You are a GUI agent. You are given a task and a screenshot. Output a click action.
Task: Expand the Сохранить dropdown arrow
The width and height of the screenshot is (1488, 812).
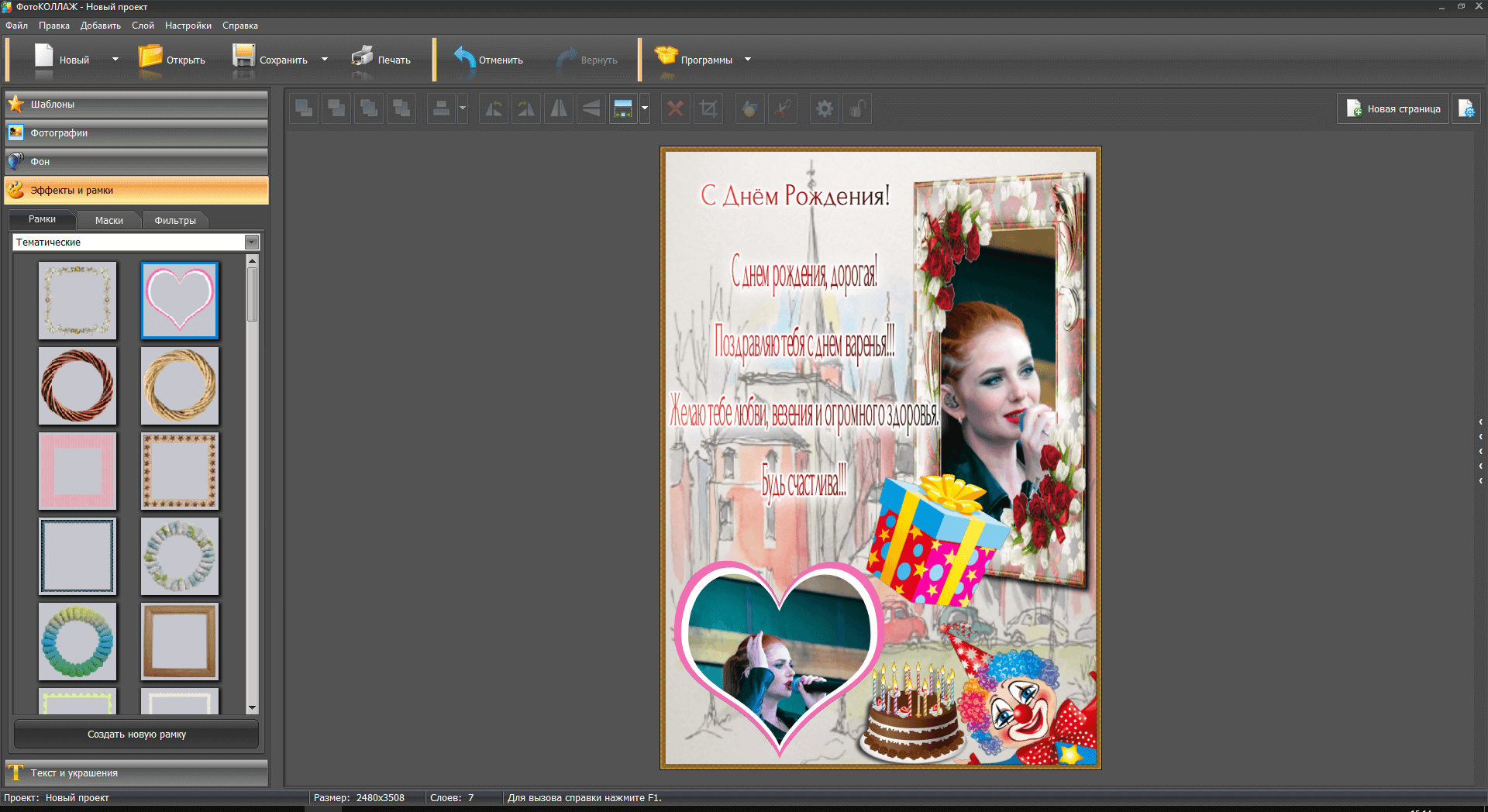tap(325, 59)
